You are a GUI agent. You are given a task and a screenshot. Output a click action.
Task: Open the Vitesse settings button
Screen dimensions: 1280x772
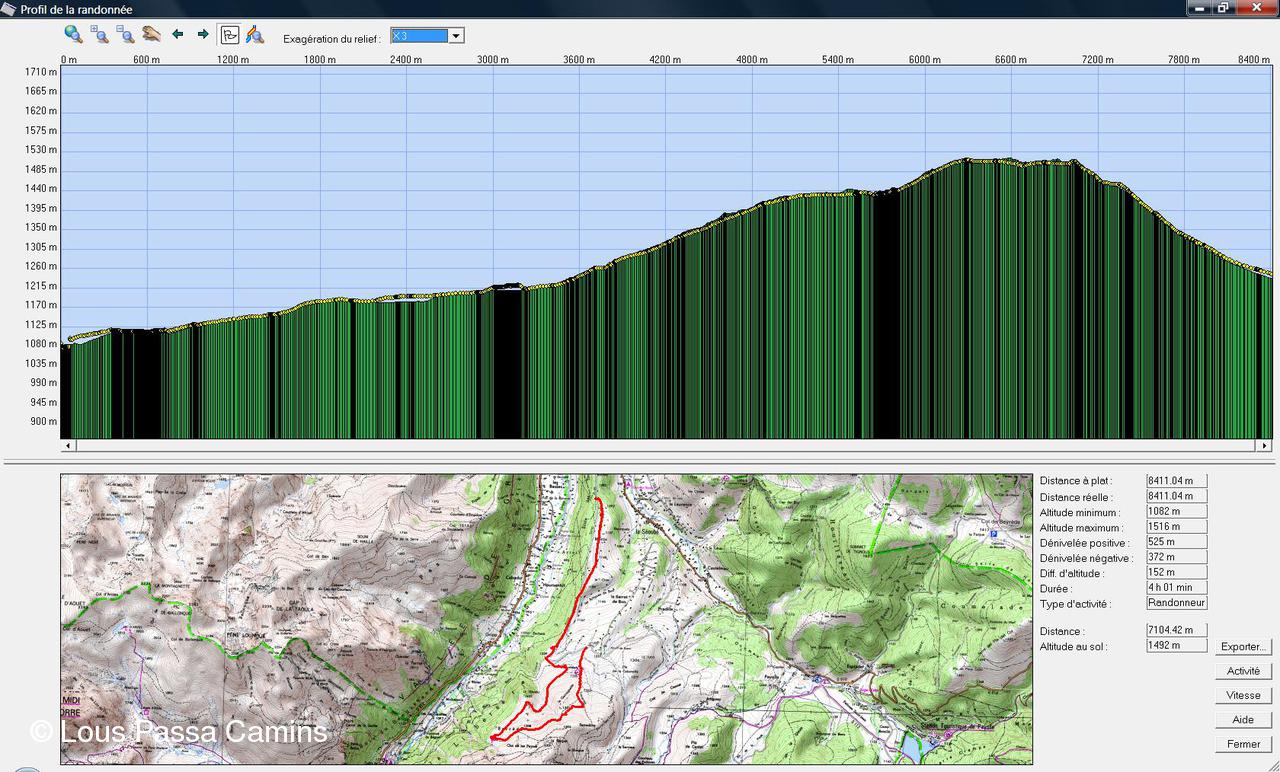click(x=1244, y=695)
